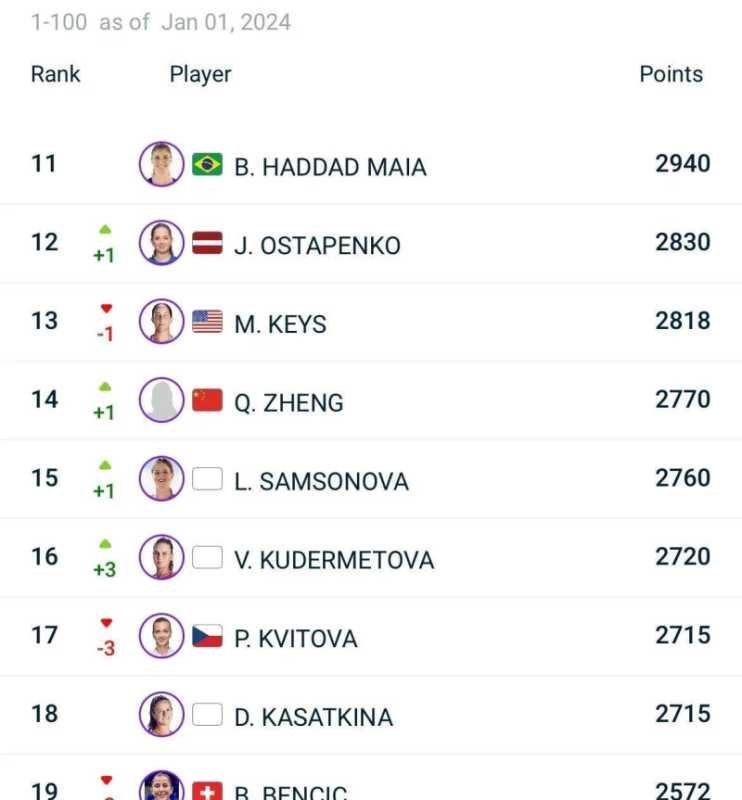The width and height of the screenshot is (742, 800).
Task: Click the green +3 indicator for rank 16
Action: (x=104, y=569)
